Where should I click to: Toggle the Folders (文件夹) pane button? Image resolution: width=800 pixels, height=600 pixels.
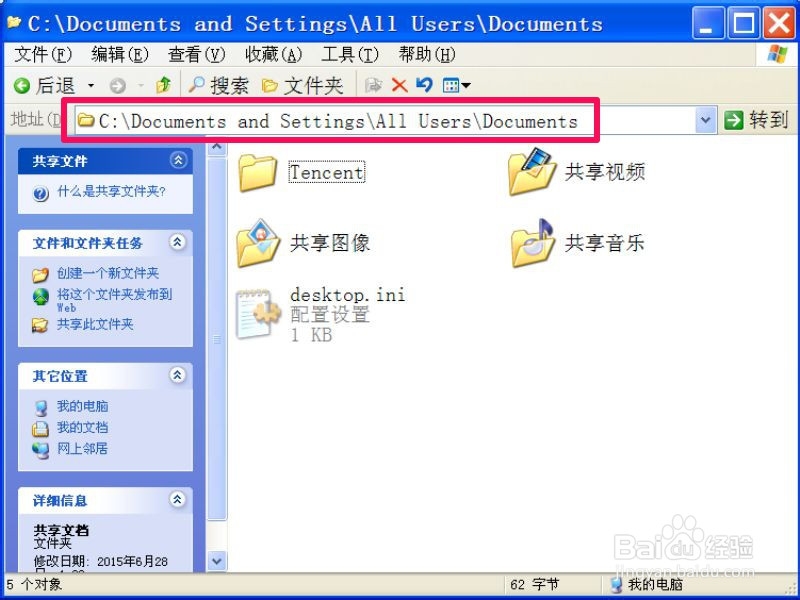303,86
